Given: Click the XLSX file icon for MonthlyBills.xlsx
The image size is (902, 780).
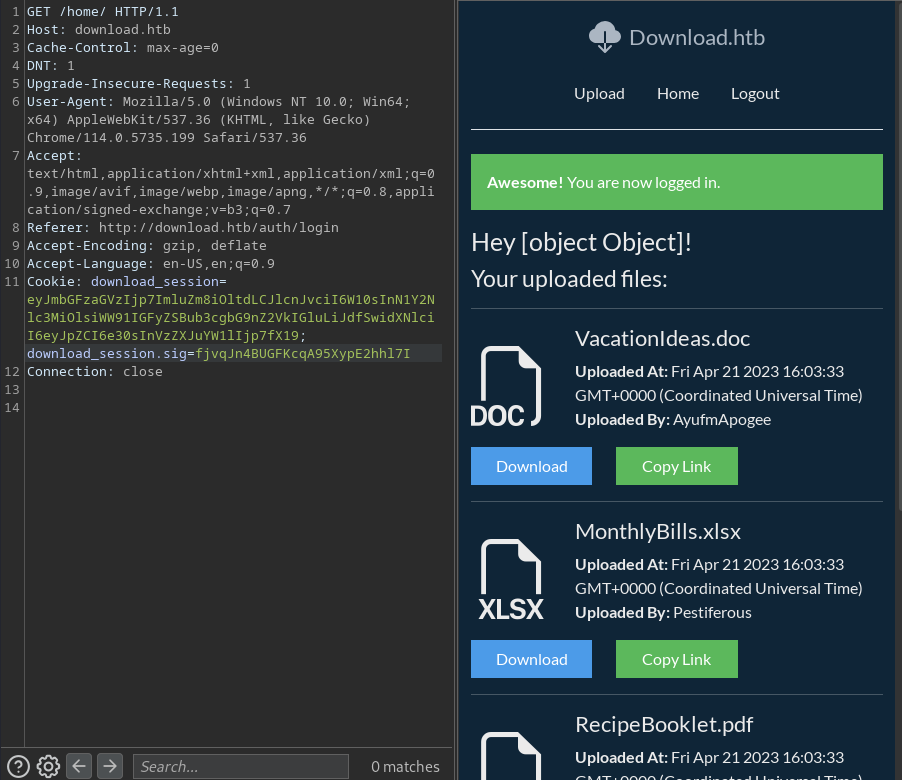Looking at the screenshot, I should click(x=511, y=580).
